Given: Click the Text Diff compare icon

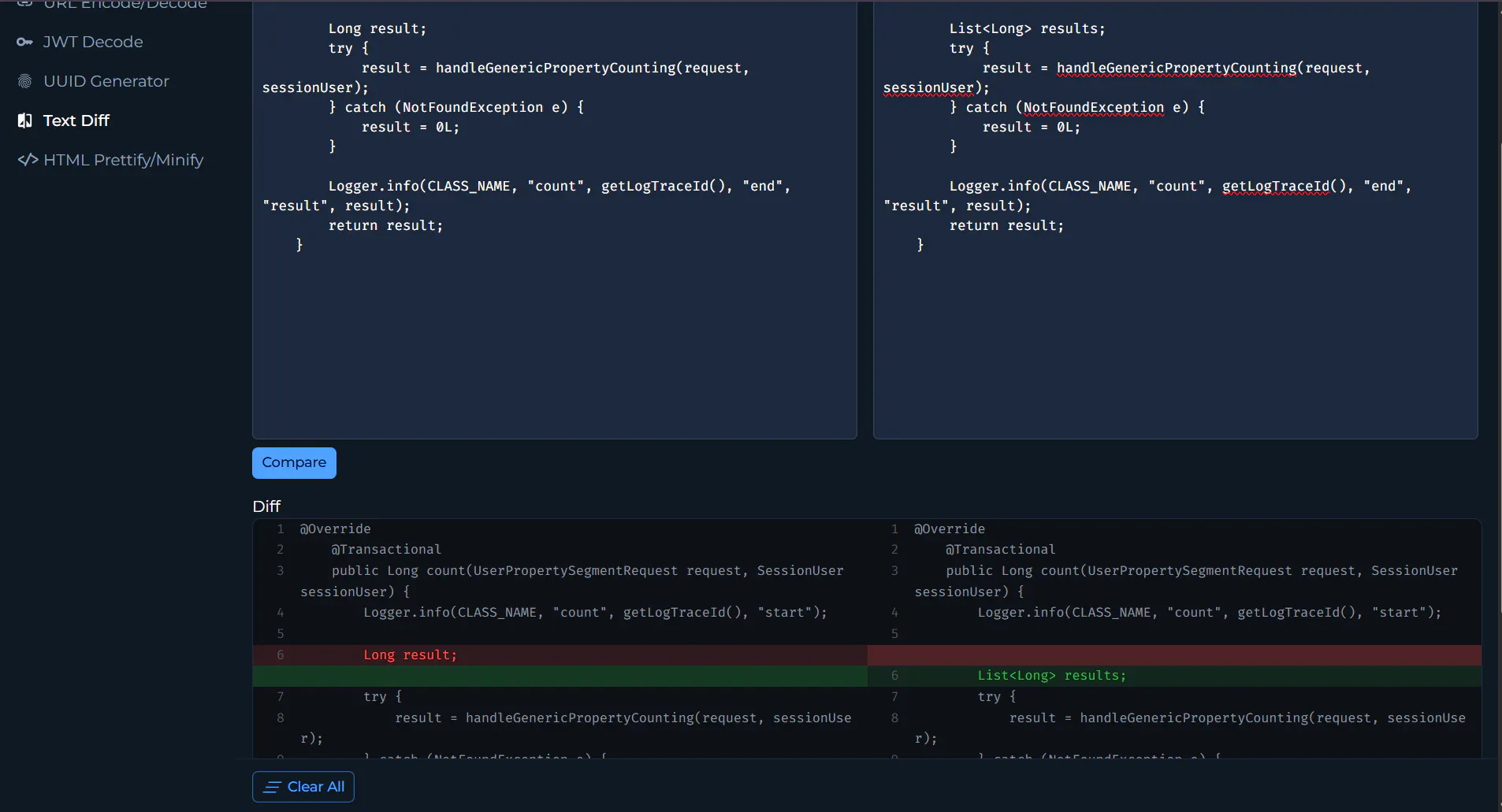Looking at the screenshot, I should (x=25, y=121).
